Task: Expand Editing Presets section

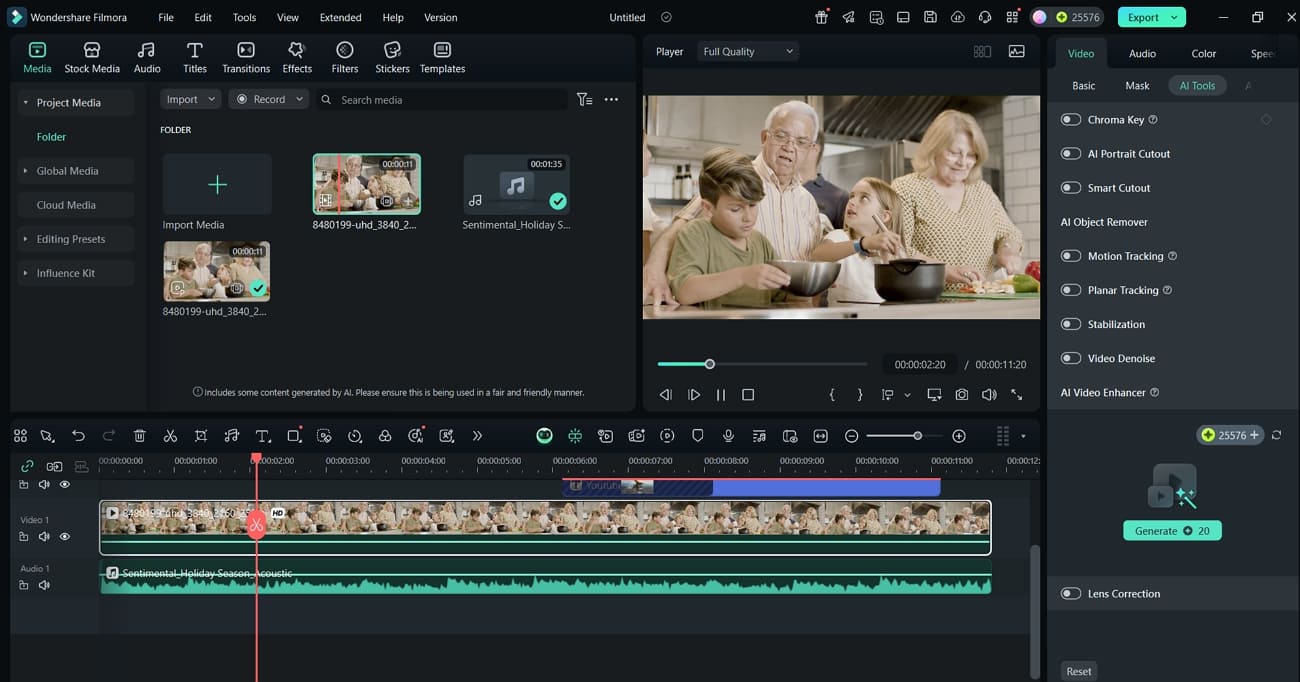Action: [25, 239]
